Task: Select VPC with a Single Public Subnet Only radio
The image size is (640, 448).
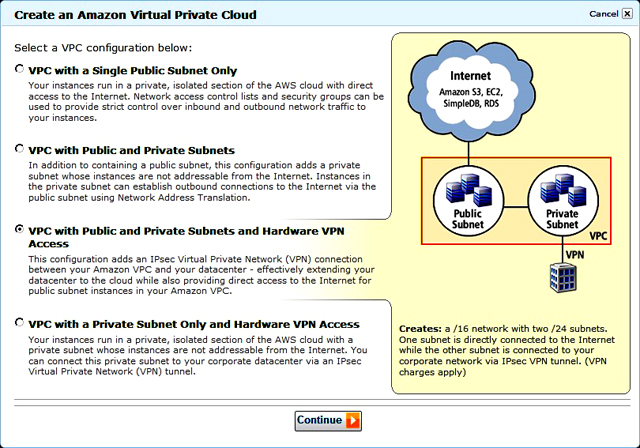Action: (19, 69)
